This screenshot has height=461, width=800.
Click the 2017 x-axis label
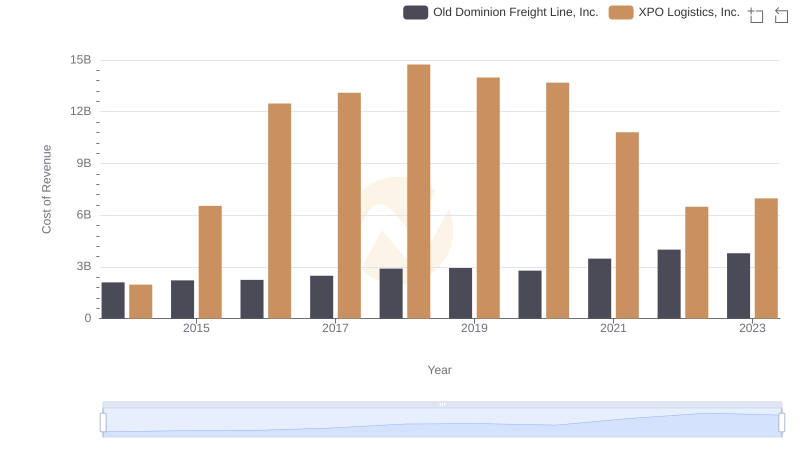point(335,328)
